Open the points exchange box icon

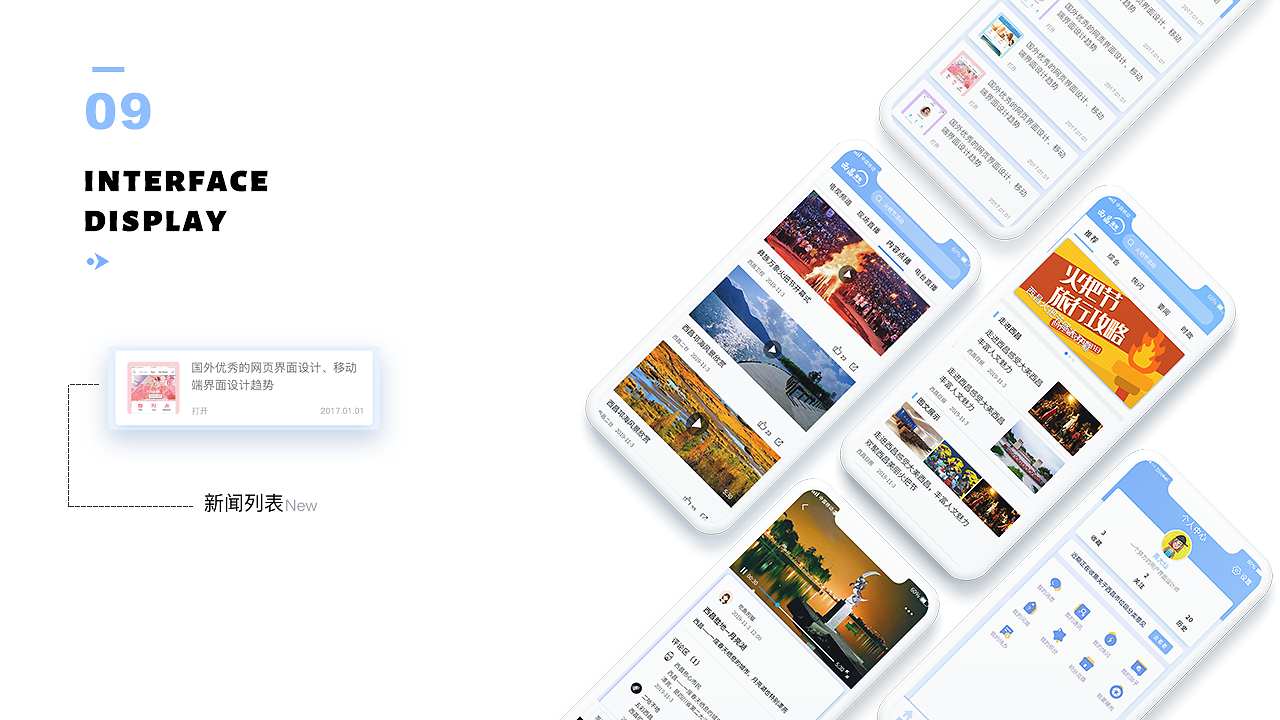(x=1088, y=663)
